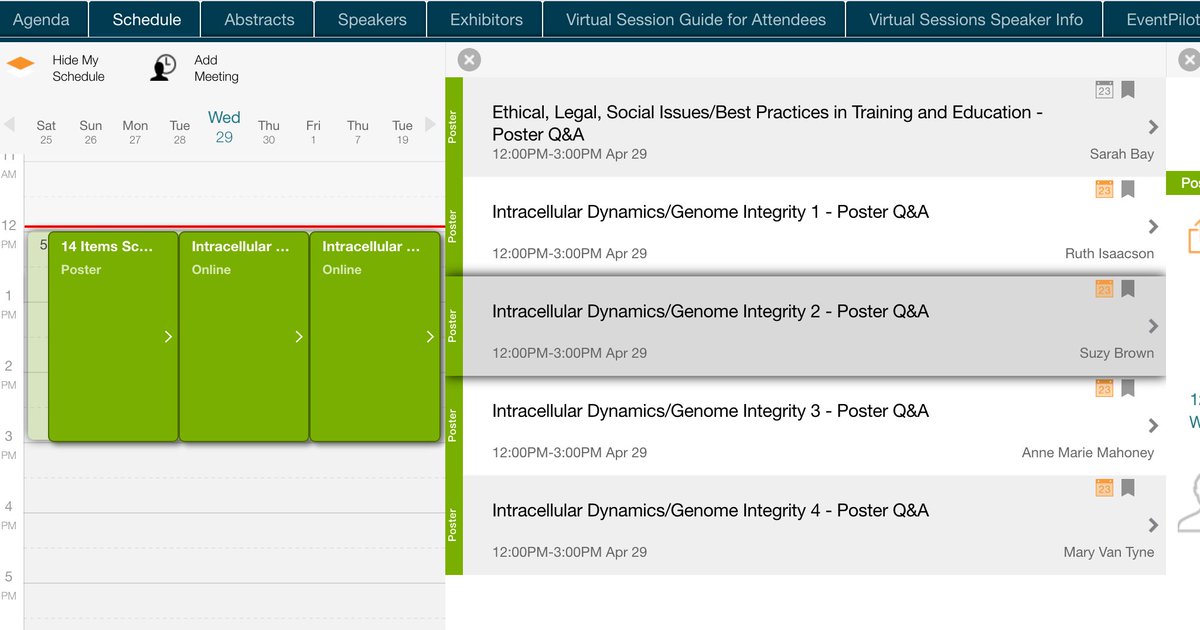This screenshot has width=1200, height=630.
Task: Open Virtual Session Guide for Attendees tab
Action: (696, 19)
